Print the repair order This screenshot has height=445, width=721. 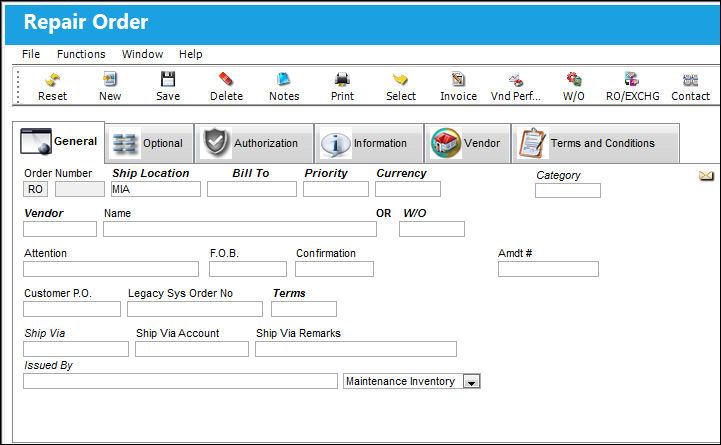(342, 80)
